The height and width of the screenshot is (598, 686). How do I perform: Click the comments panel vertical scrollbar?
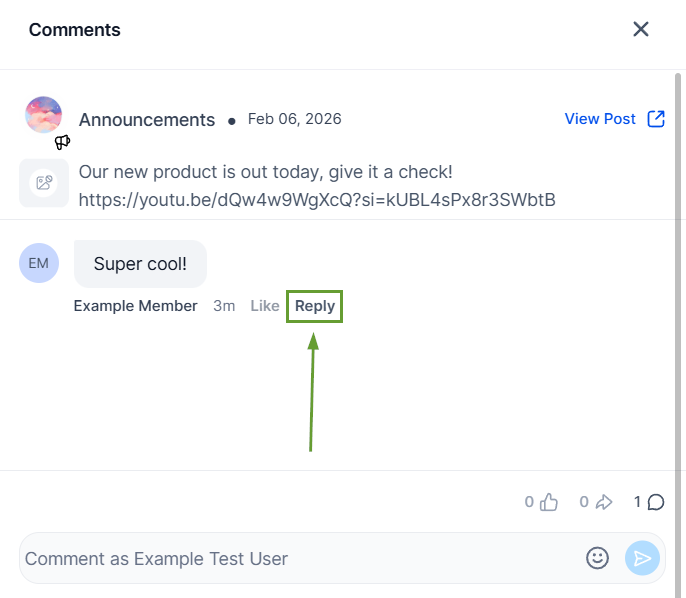[678, 335]
